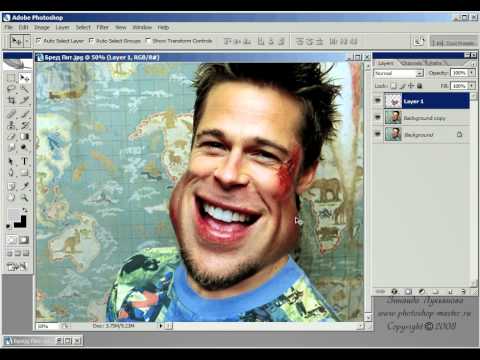Switch to the Channels tab
480x360 pixels.
(412, 63)
